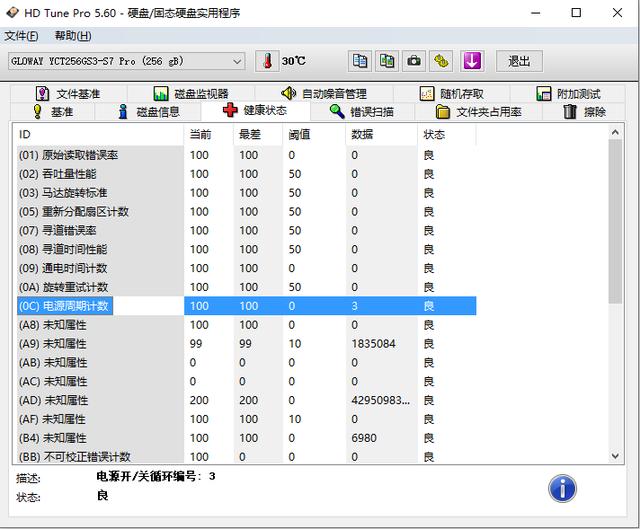This screenshot has height=529, width=640.
Task: Switch to the 错误扫描 tab
Action: (362, 111)
